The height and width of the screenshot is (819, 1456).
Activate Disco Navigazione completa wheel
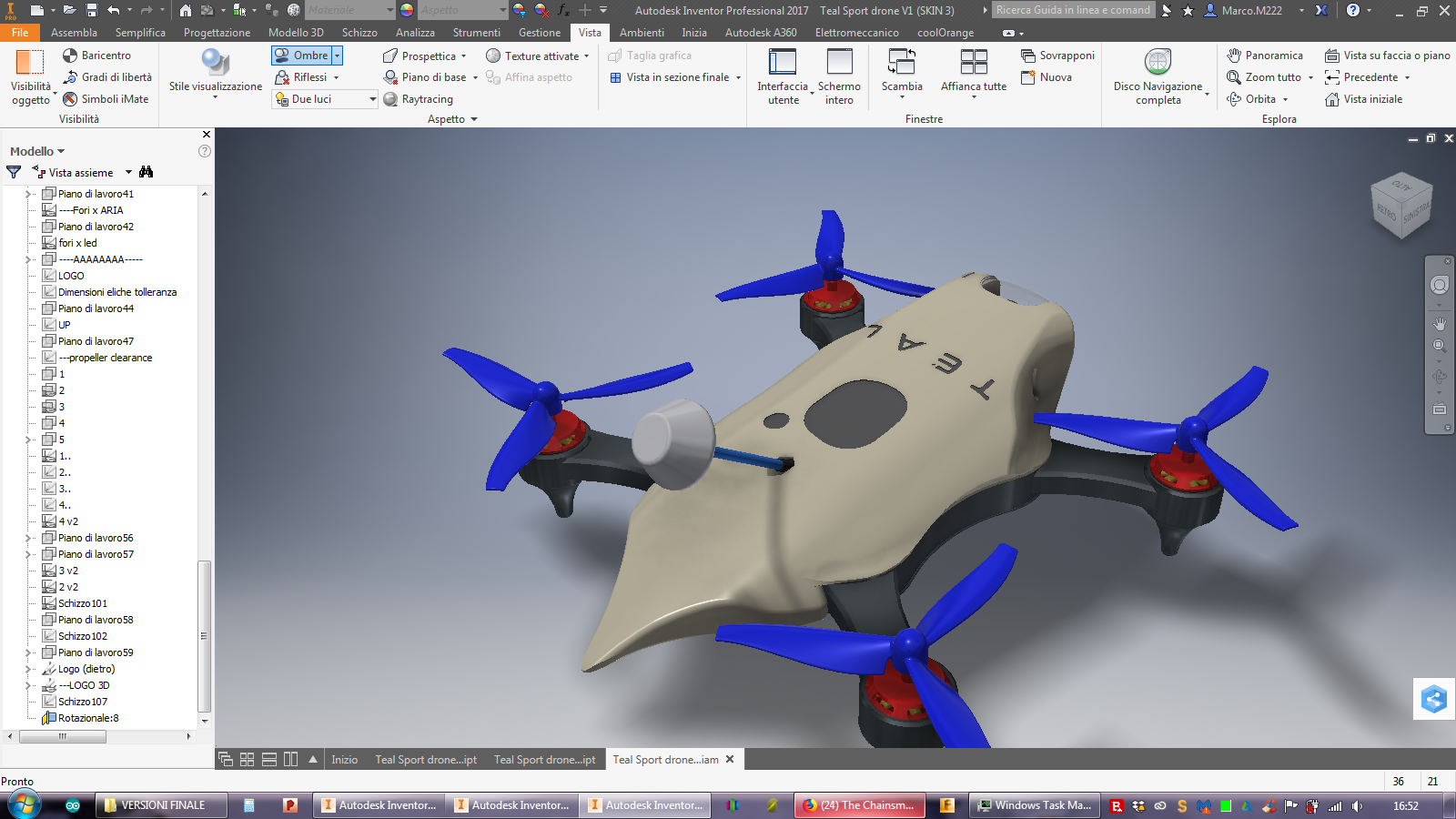[1158, 76]
